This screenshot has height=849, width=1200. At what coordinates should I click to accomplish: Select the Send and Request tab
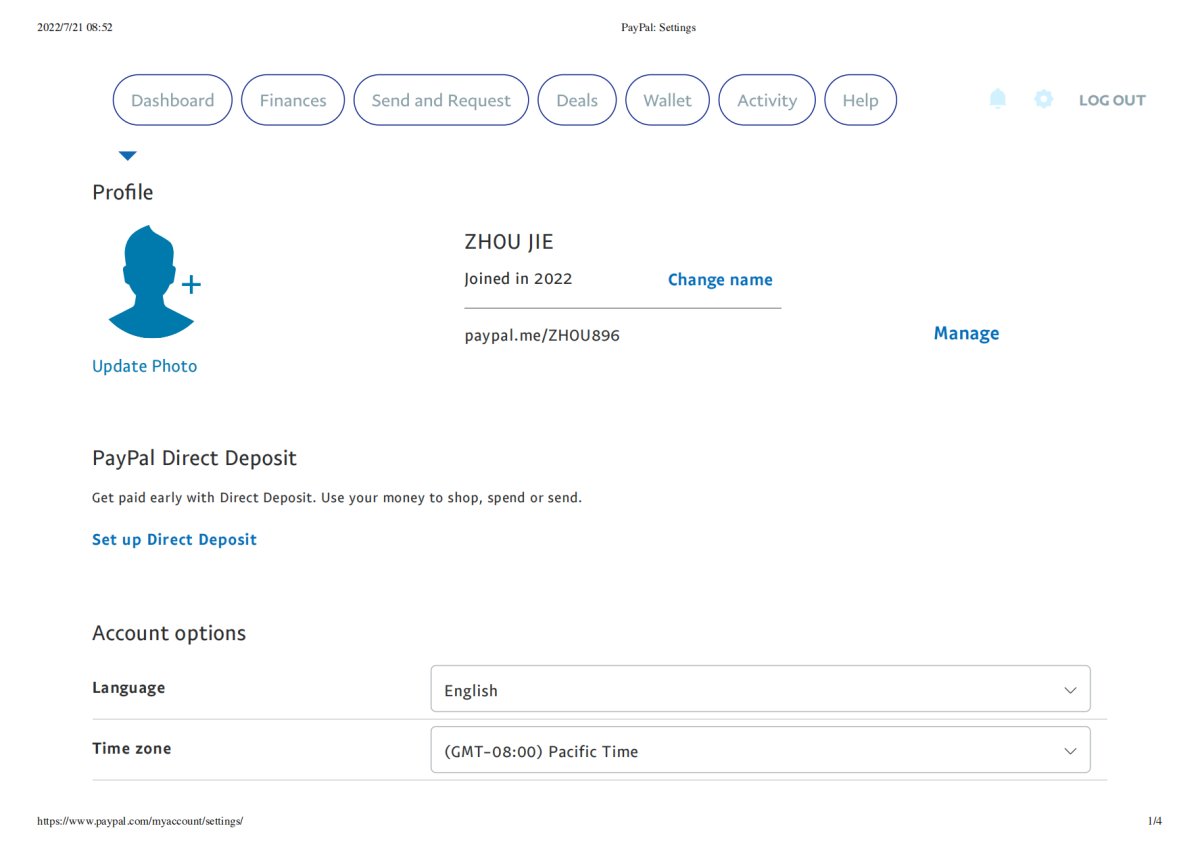coord(441,100)
